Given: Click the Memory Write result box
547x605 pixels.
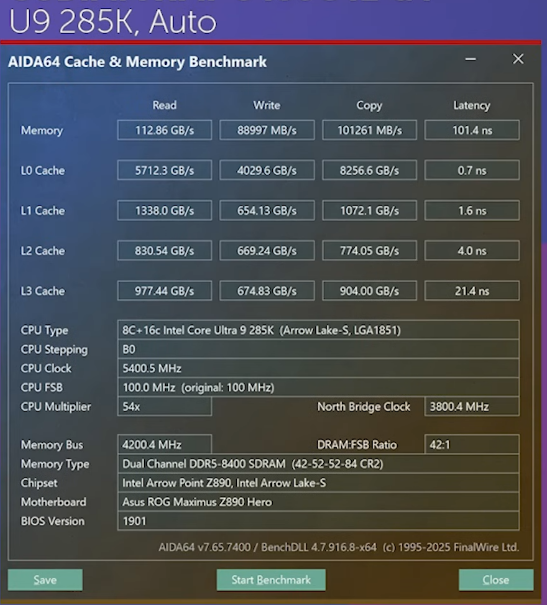Looking at the screenshot, I should click(x=267, y=130).
